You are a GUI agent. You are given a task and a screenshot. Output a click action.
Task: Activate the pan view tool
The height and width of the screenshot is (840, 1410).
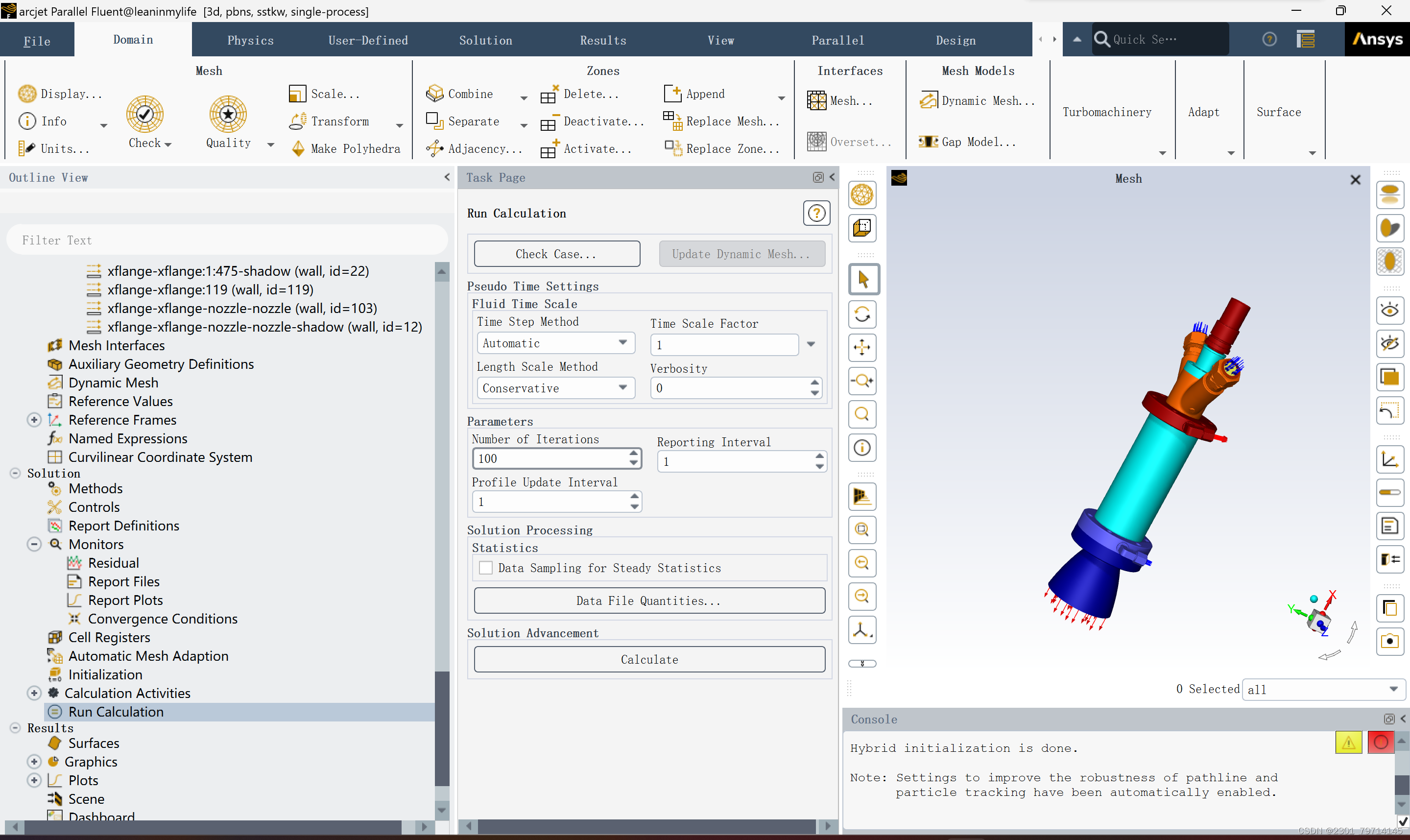[x=862, y=348]
